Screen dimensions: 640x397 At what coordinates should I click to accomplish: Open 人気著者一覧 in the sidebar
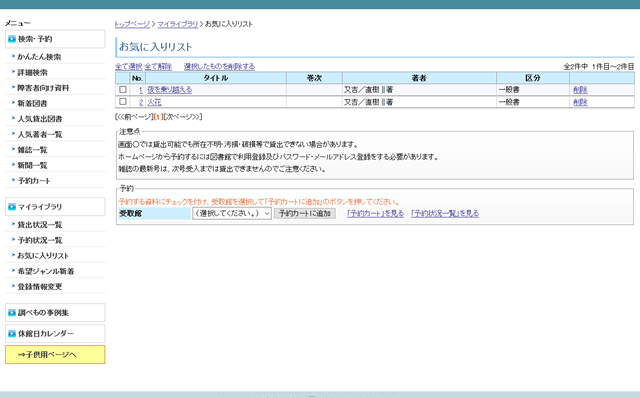click(x=40, y=134)
